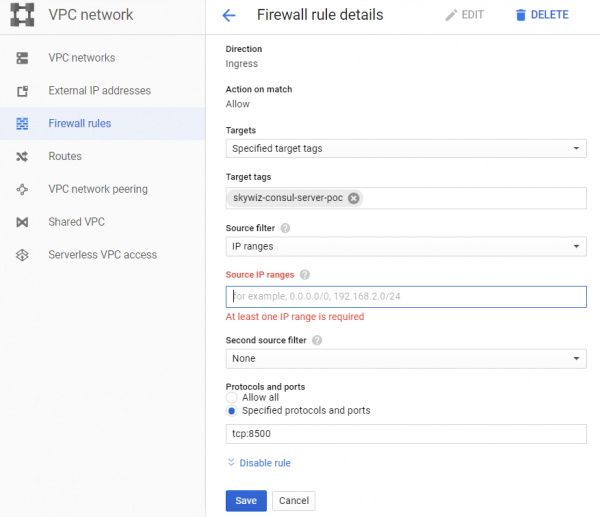The height and width of the screenshot is (517, 600).
Task: Click the Serverless VPC access icon
Action: tap(23, 255)
